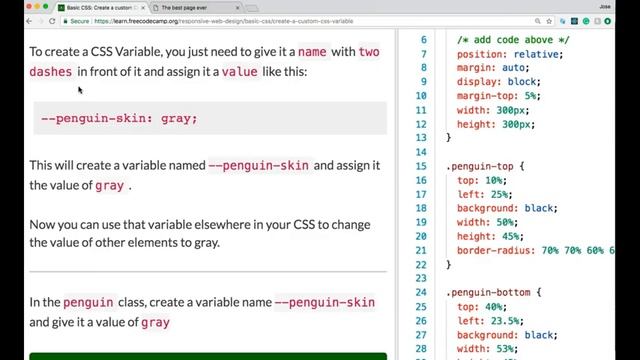
Task: Click the left: 23.5%; line
Action: (490, 321)
